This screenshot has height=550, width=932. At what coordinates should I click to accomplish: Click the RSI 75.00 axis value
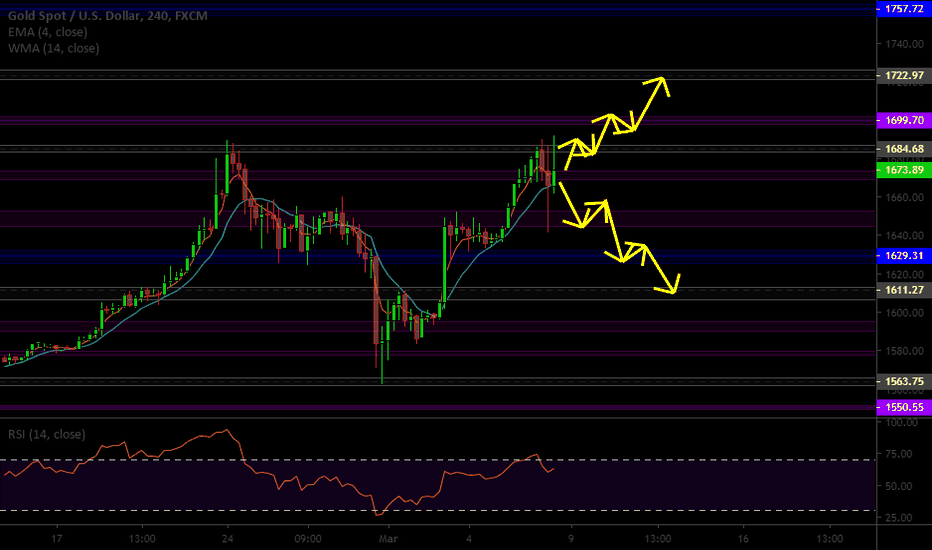point(899,454)
